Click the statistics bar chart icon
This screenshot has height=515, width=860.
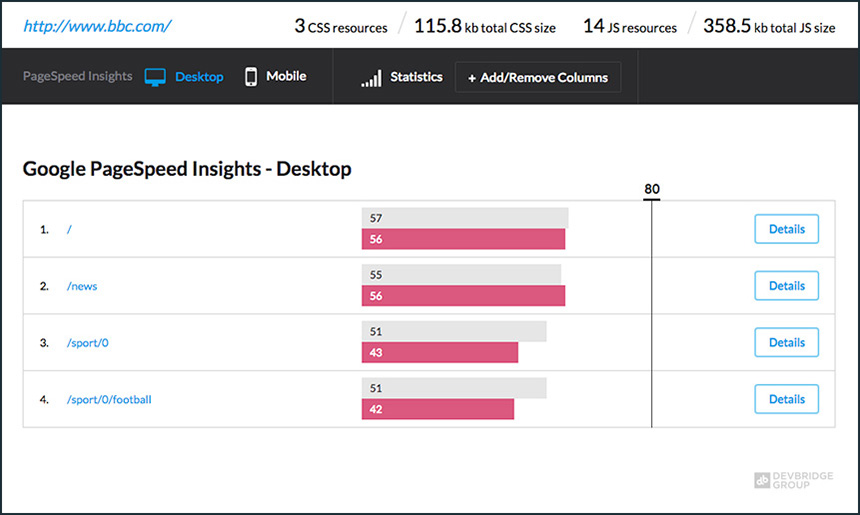(x=371, y=78)
